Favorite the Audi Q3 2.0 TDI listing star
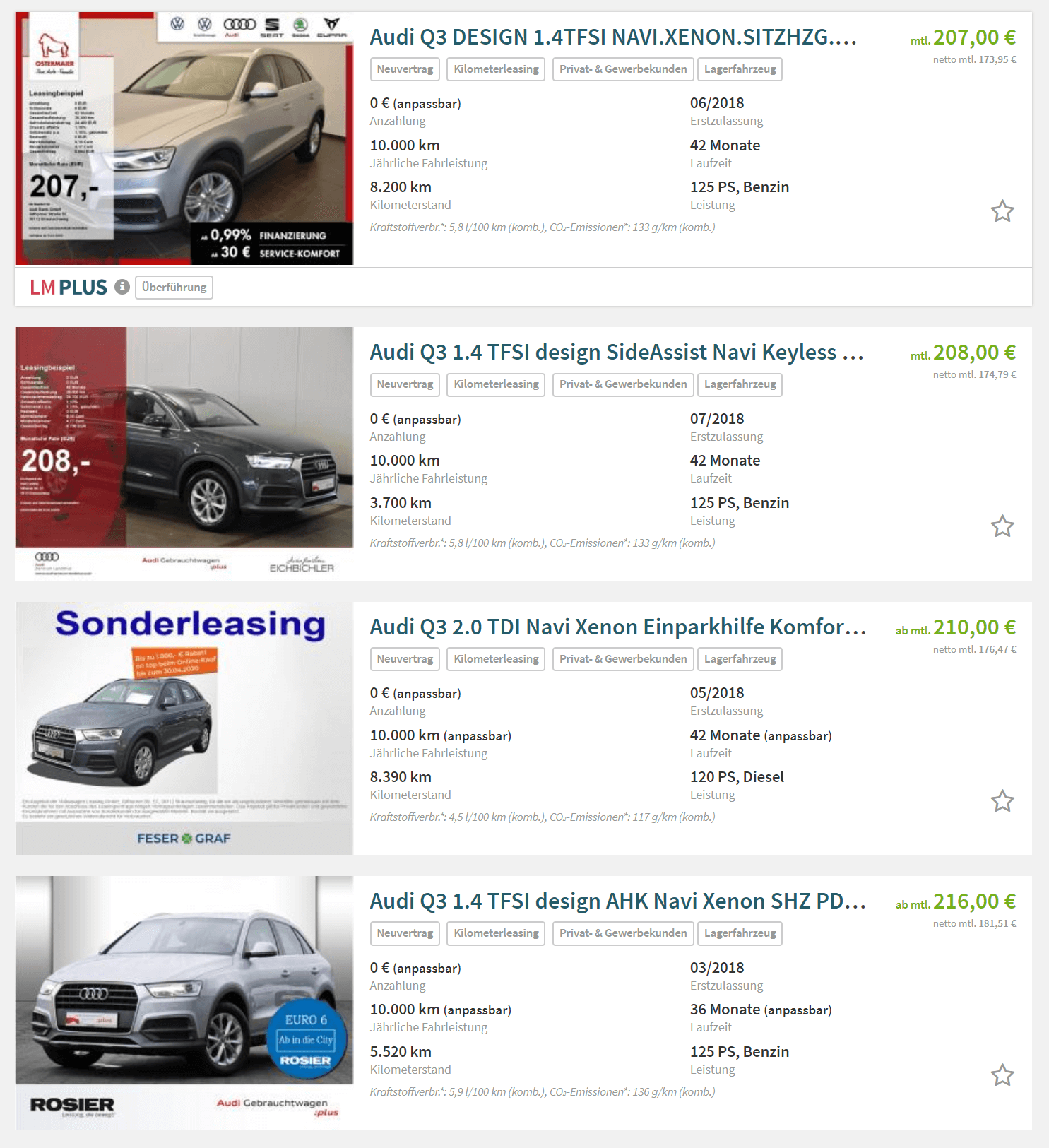This screenshot has height=1148, width=1049. point(1002,801)
